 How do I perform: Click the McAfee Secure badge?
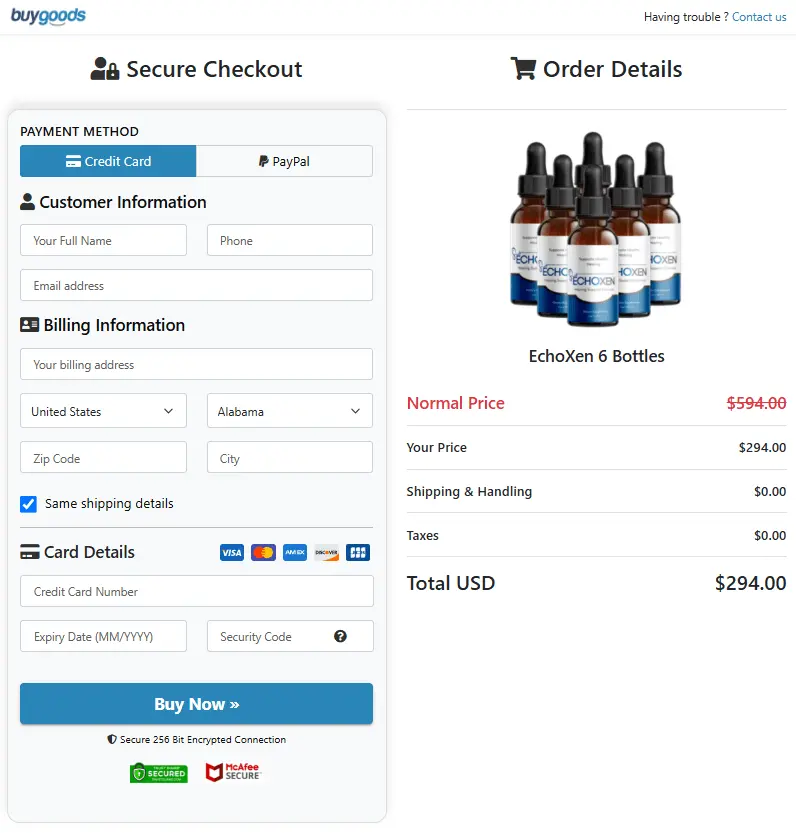tap(232, 771)
